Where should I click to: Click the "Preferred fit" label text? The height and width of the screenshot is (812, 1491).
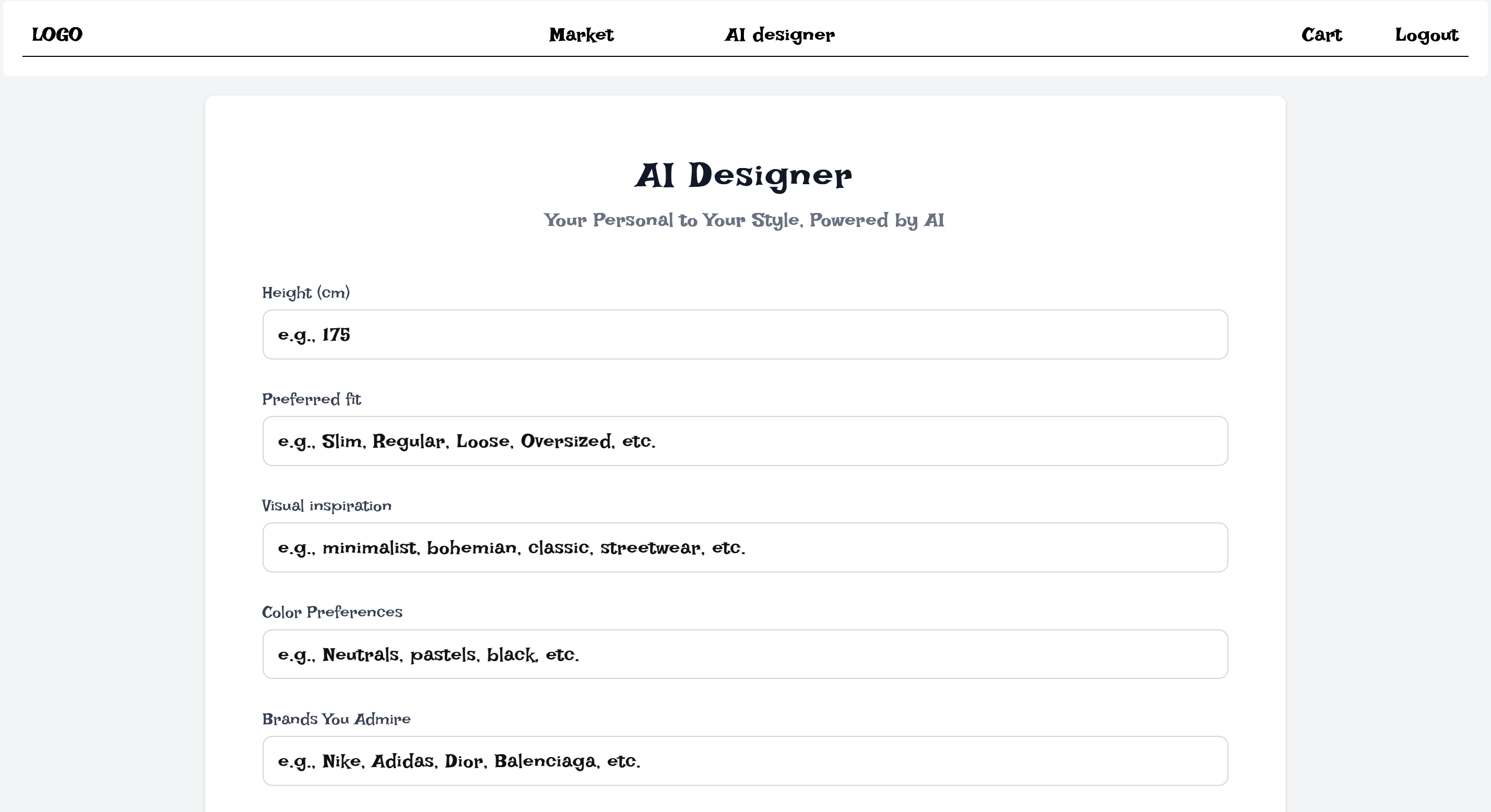(311, 399)
